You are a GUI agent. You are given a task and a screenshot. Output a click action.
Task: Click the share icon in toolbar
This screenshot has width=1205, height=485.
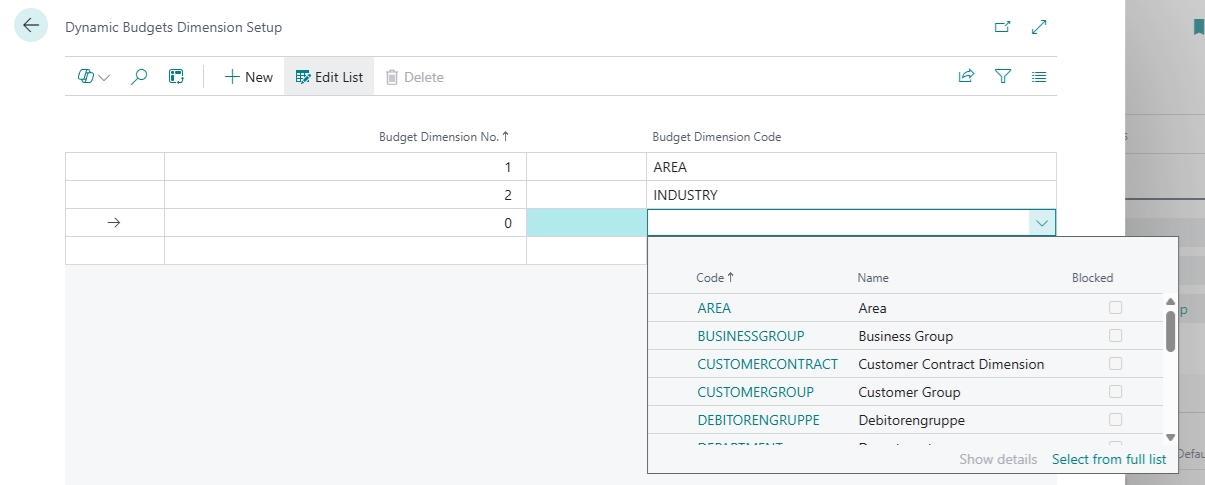966,77
